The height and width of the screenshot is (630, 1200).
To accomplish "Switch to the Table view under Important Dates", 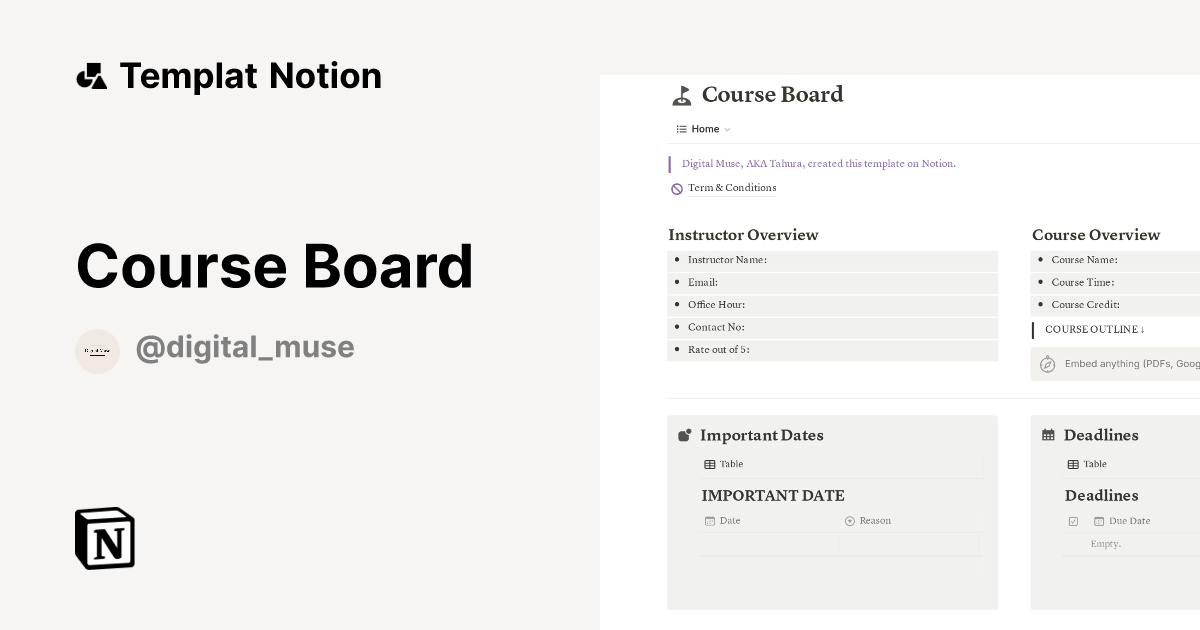I will tap(724, 464).
